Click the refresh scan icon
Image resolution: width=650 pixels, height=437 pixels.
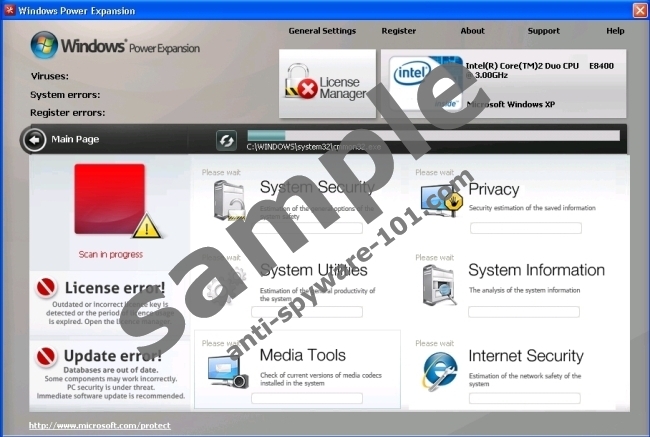(x=226, y=140)
